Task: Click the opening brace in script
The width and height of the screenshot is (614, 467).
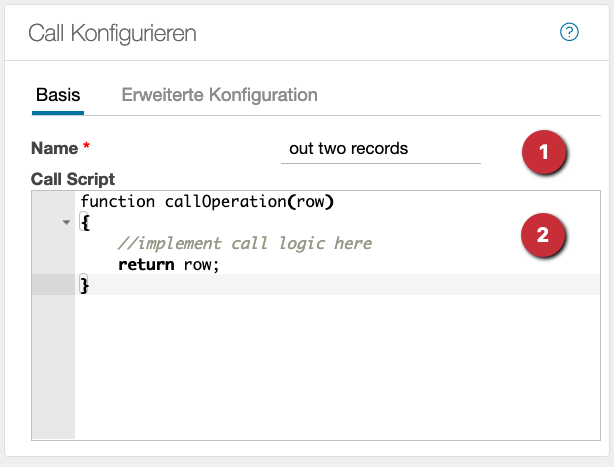Action: (85, 223)
